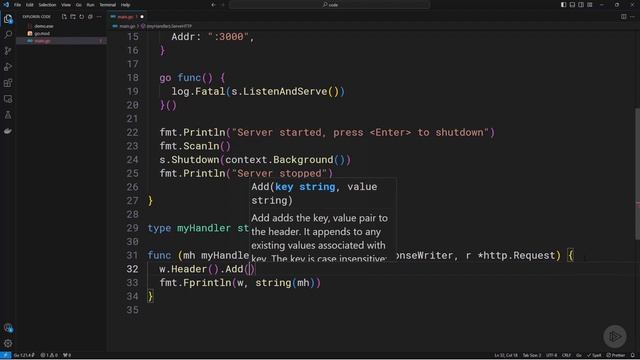Open the Run menu
The width and height of the screenshot is (640, 360).
[90, 5]
